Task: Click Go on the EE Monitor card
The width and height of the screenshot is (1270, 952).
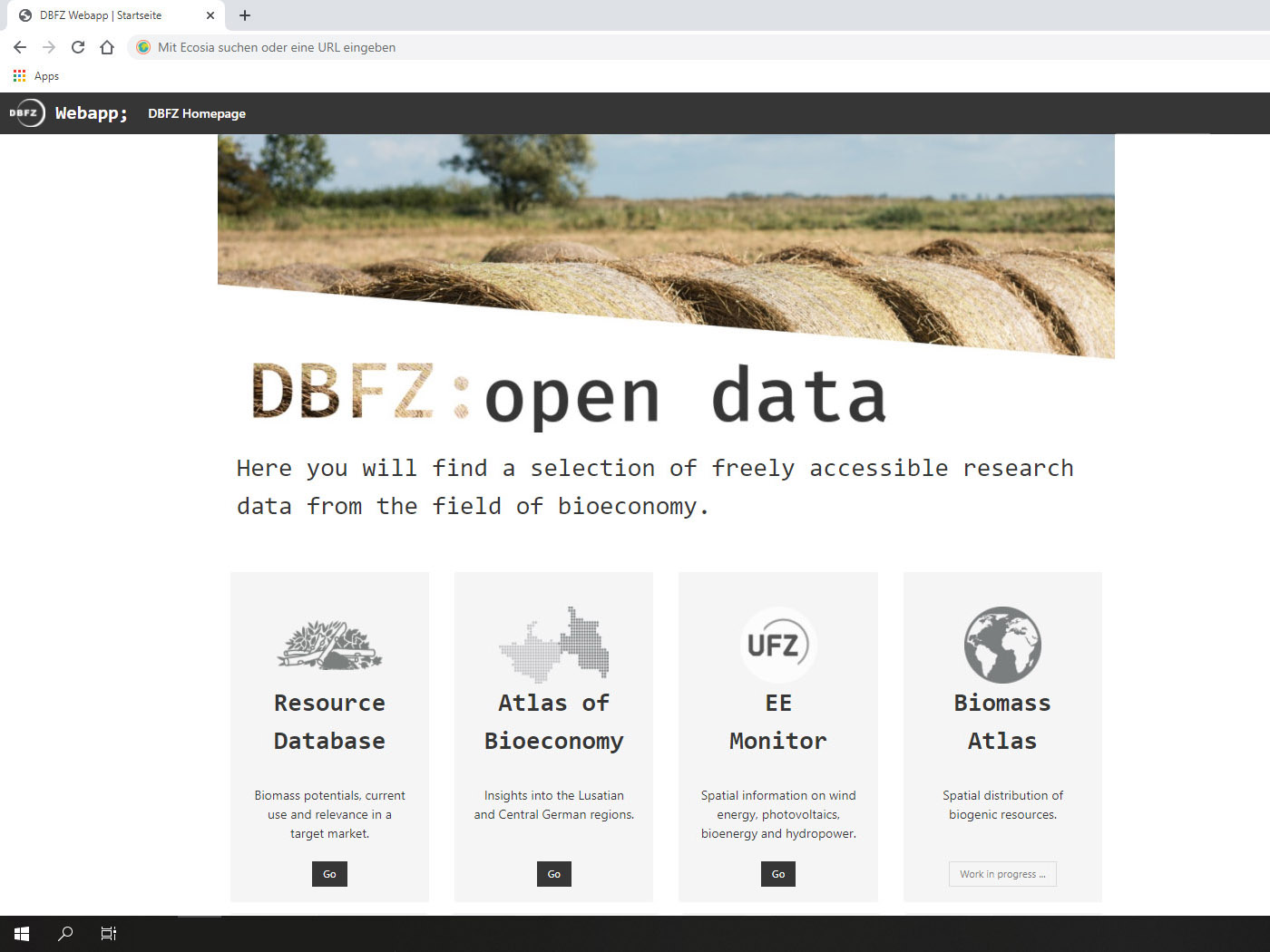Action: (x=778, y=874)
